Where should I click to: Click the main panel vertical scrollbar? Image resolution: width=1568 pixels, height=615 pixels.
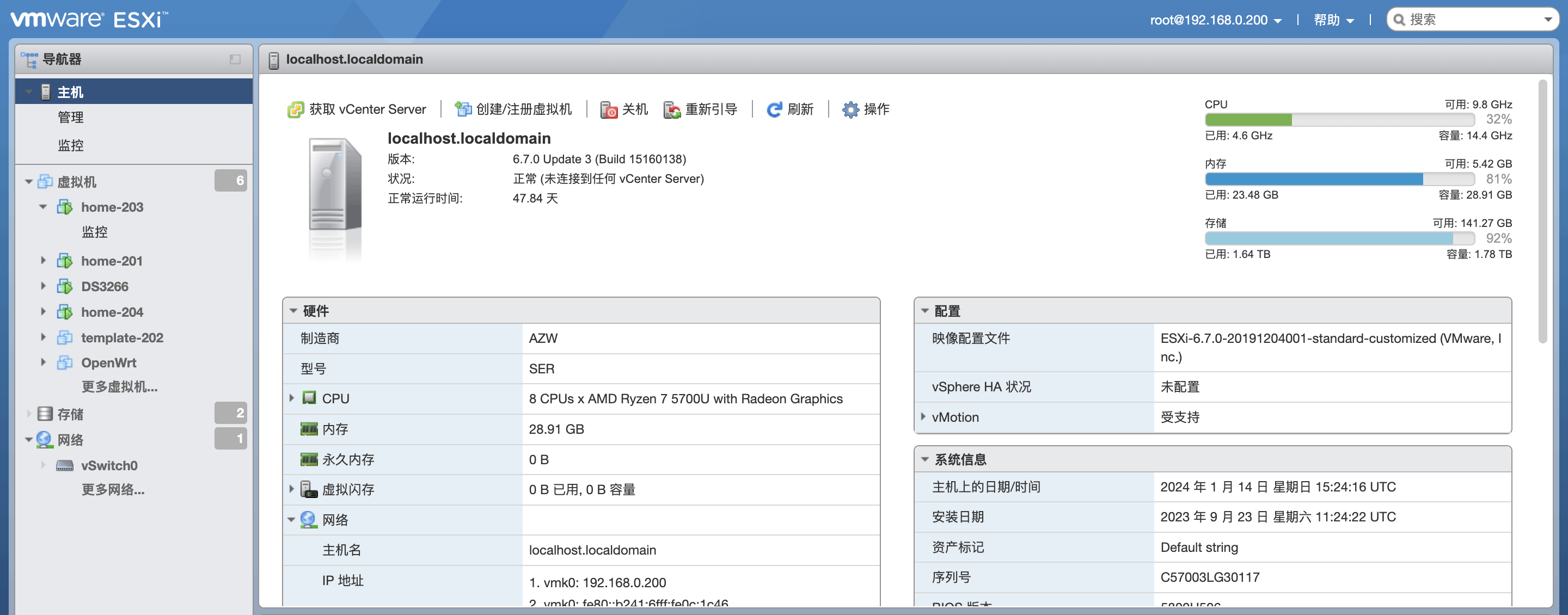tap(1542, 211)
